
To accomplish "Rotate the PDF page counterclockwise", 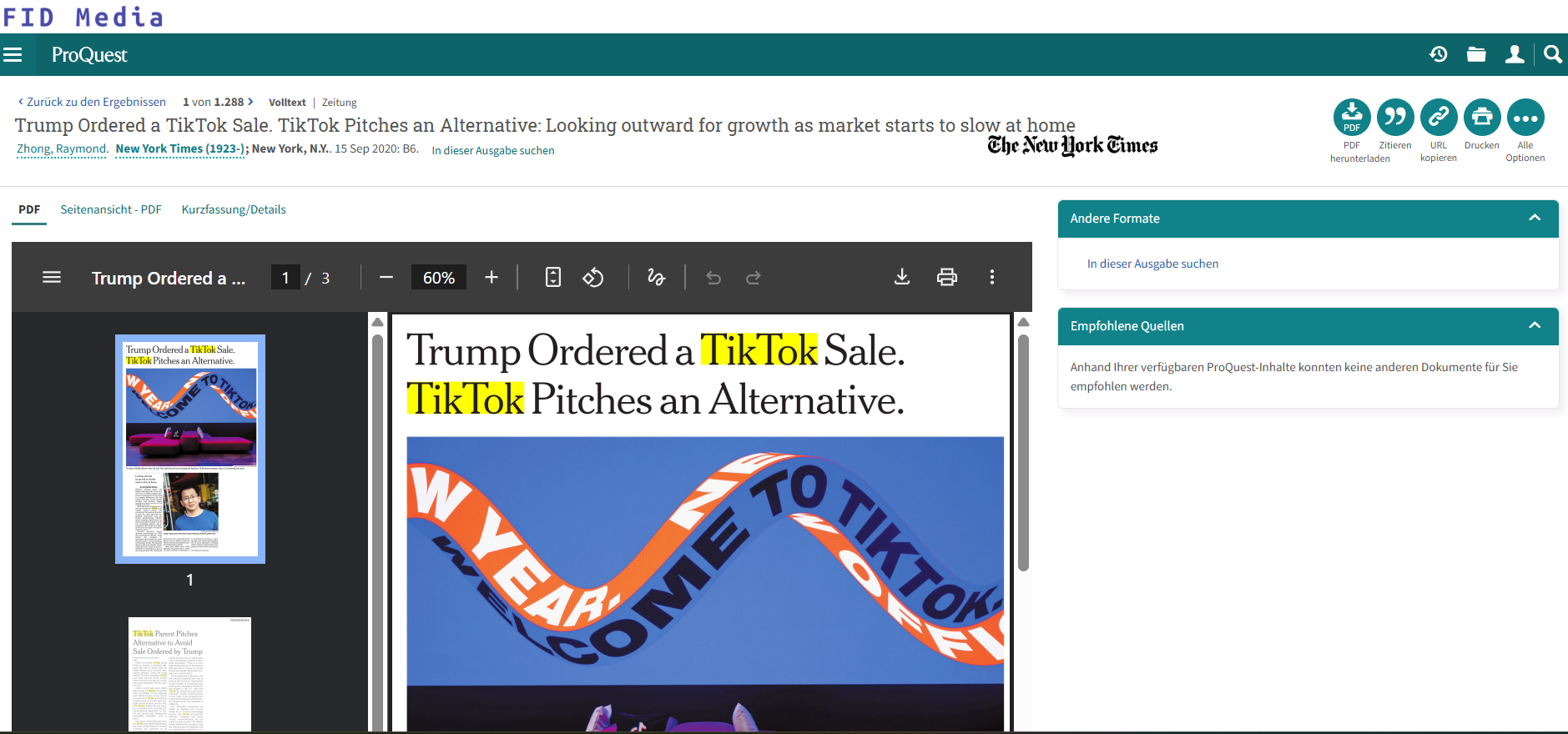I will [592, 278].
